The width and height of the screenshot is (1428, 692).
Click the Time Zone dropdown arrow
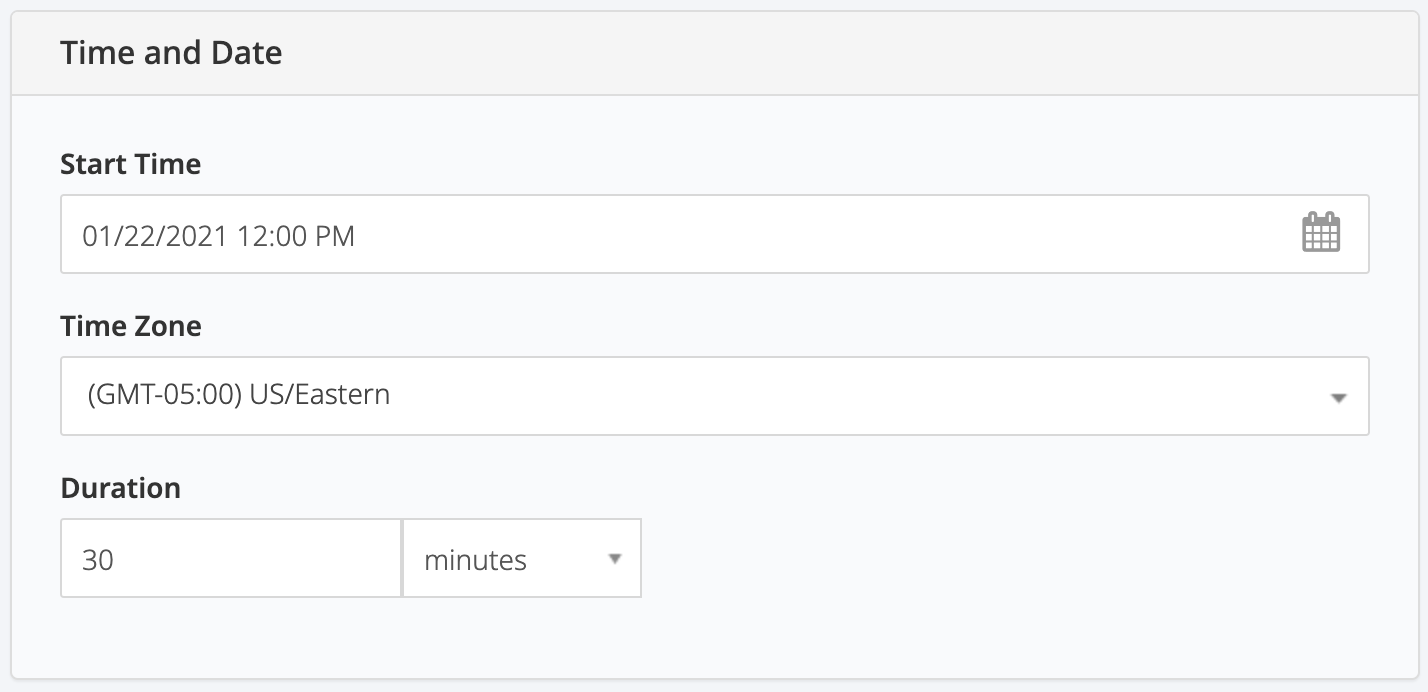[1339, 398]
